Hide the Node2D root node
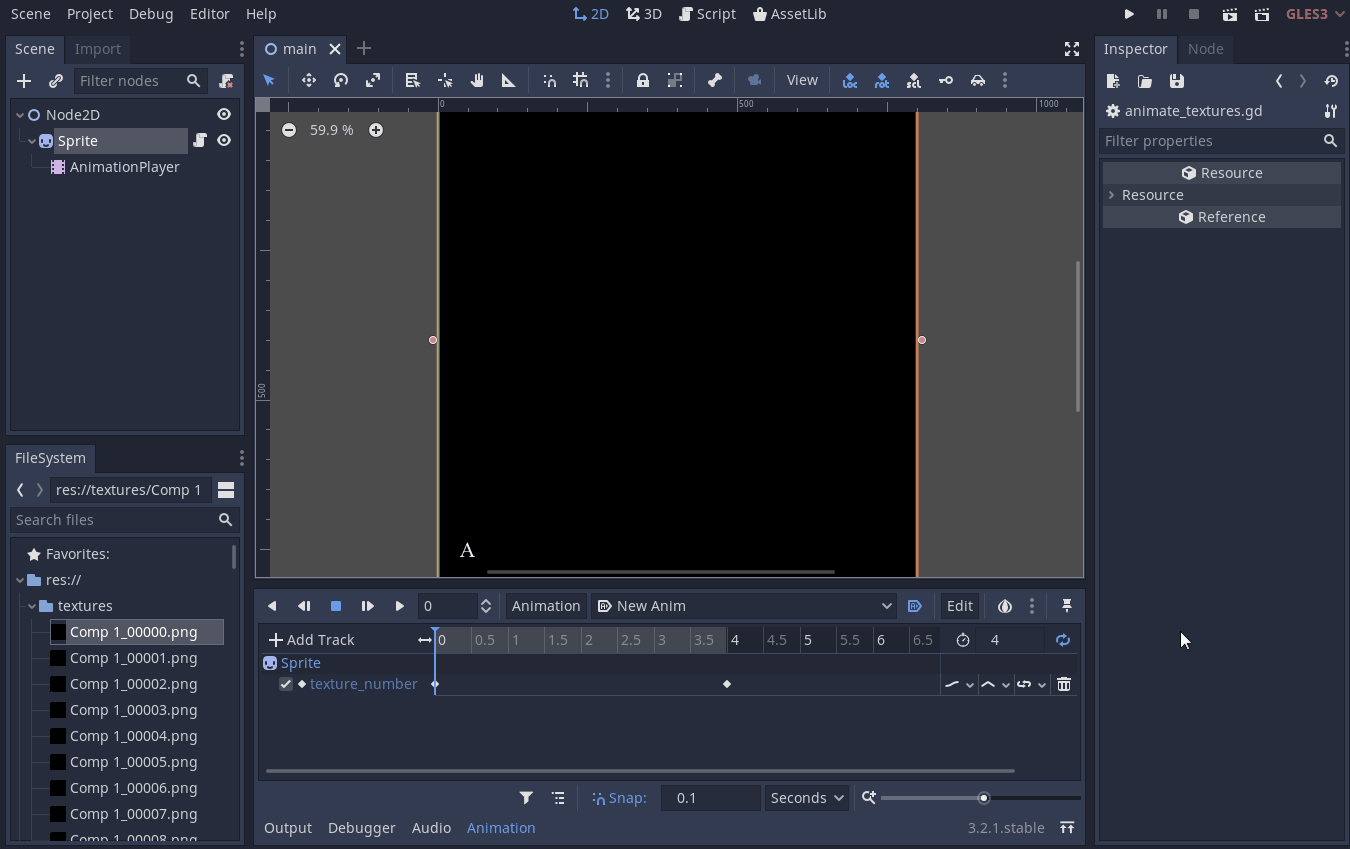This screenshot has width=1350, height=849. (223, 113)
